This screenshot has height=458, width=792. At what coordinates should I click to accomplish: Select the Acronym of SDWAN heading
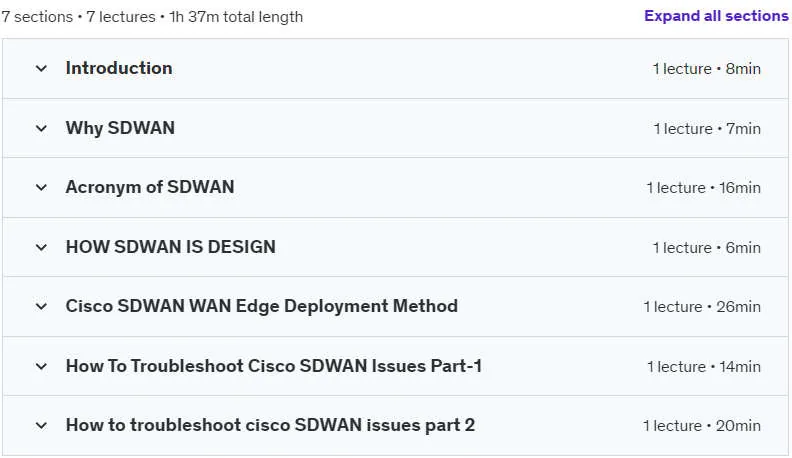(150, 187)
